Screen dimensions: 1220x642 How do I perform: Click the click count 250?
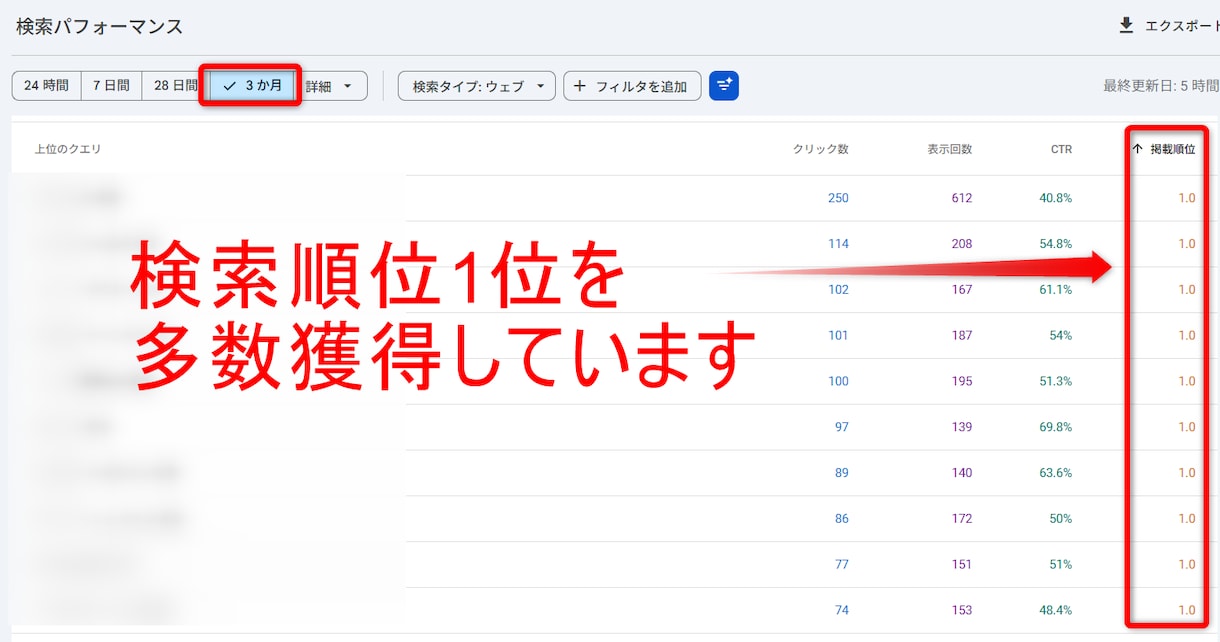click(x=838, y=198)
